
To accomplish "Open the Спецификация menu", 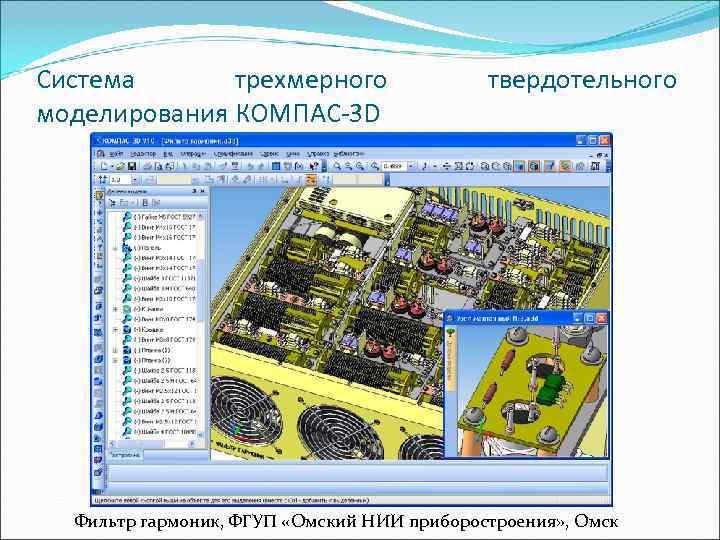I will click(233, 154).
